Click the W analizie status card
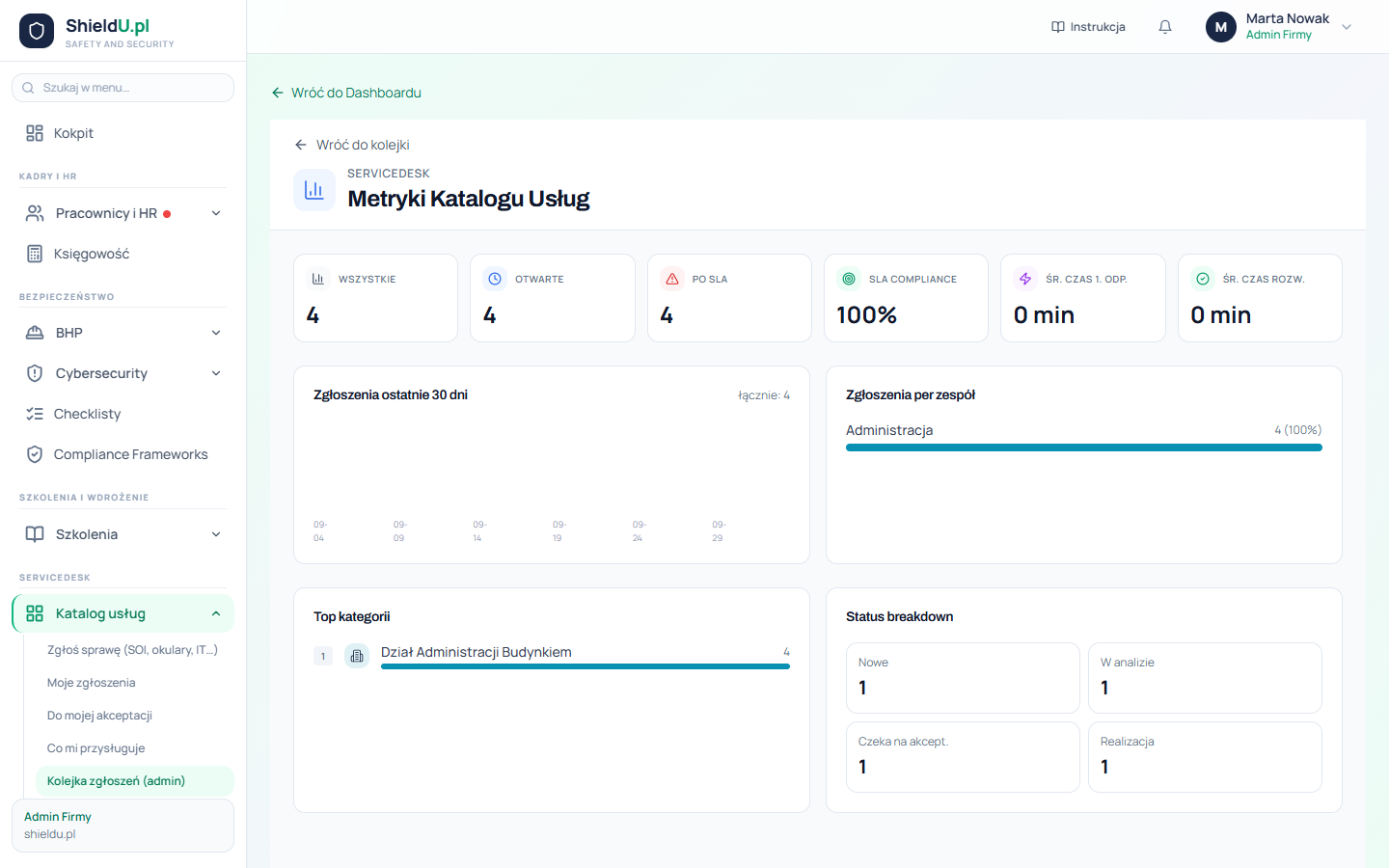The image size is (1389, 868). click(x=1205, y=678)
